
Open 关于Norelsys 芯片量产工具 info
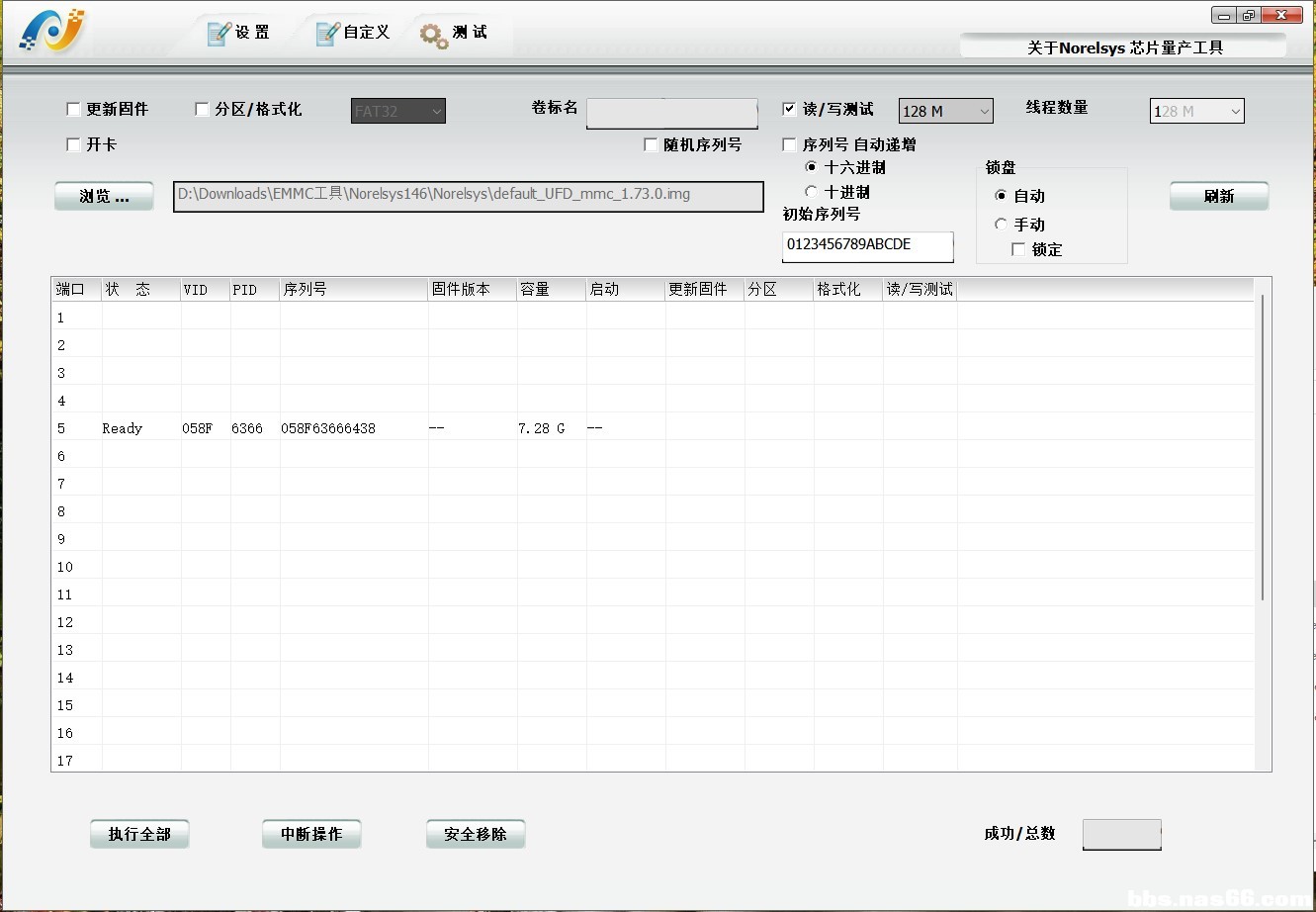pyautogui.click(x=1124, y=46)
